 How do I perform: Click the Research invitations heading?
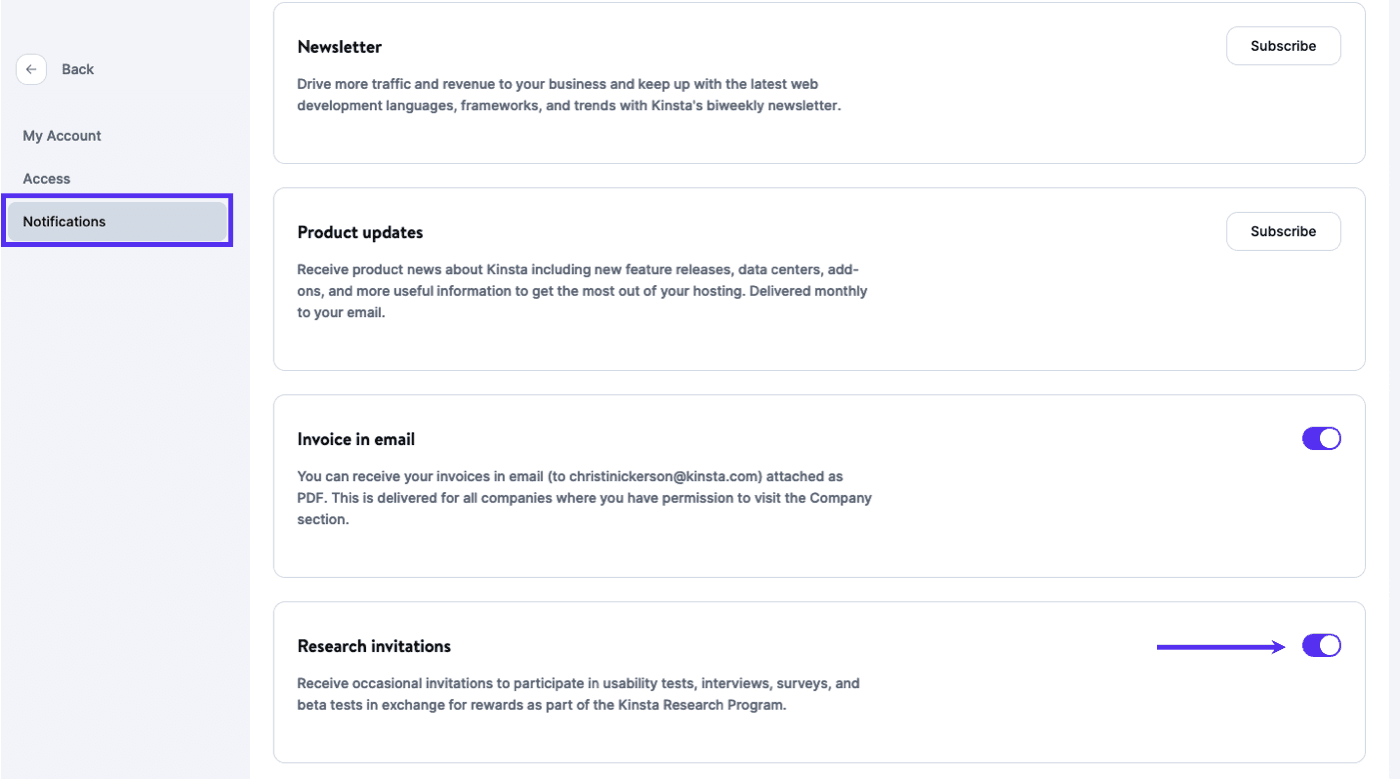coord(373,646)
